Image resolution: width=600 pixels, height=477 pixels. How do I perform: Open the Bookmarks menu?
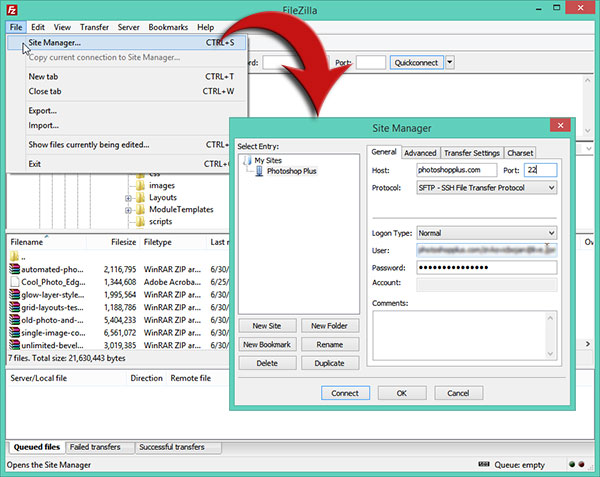168,27
